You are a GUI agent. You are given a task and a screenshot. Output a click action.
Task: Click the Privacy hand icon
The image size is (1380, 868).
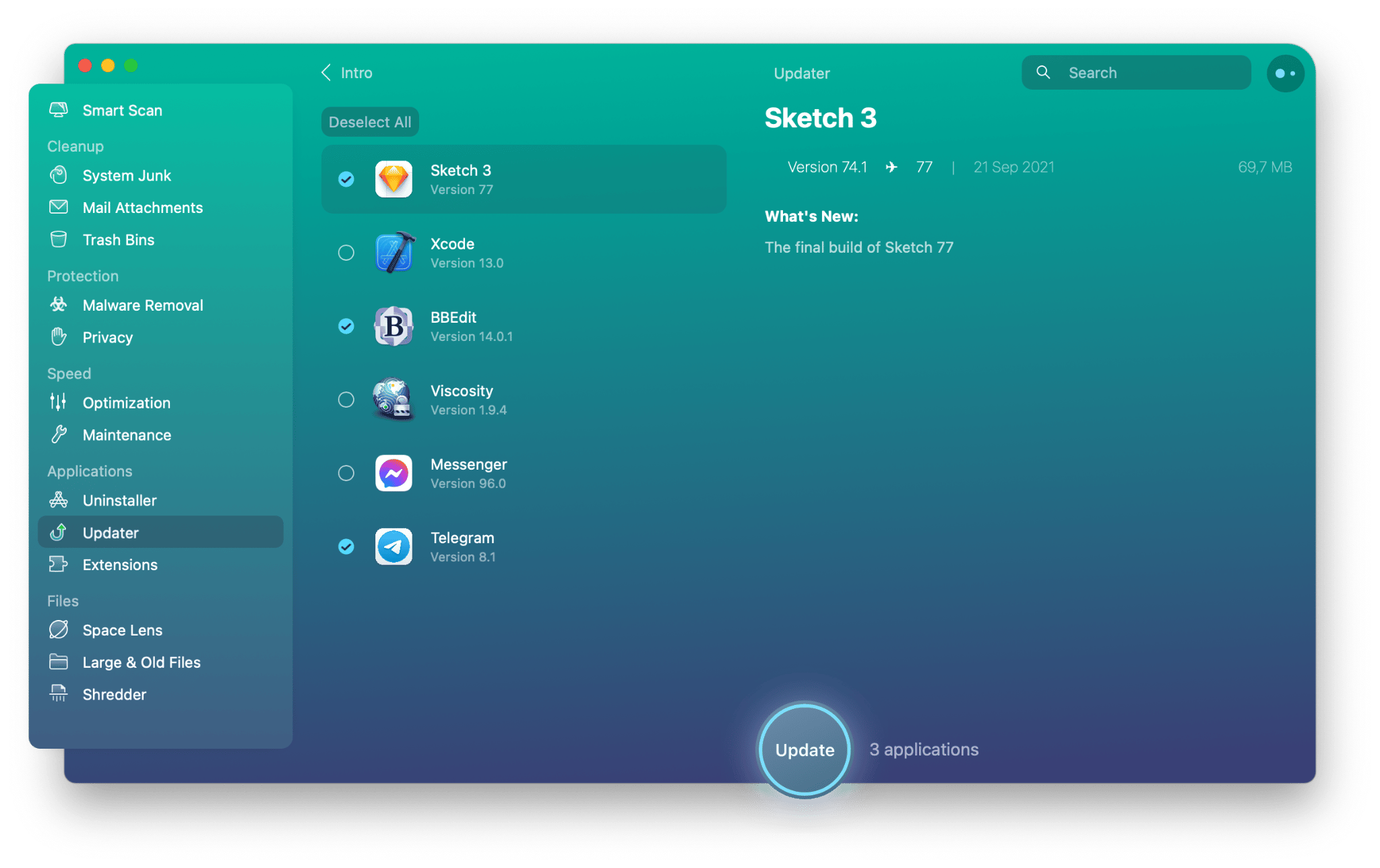[59, 336]
